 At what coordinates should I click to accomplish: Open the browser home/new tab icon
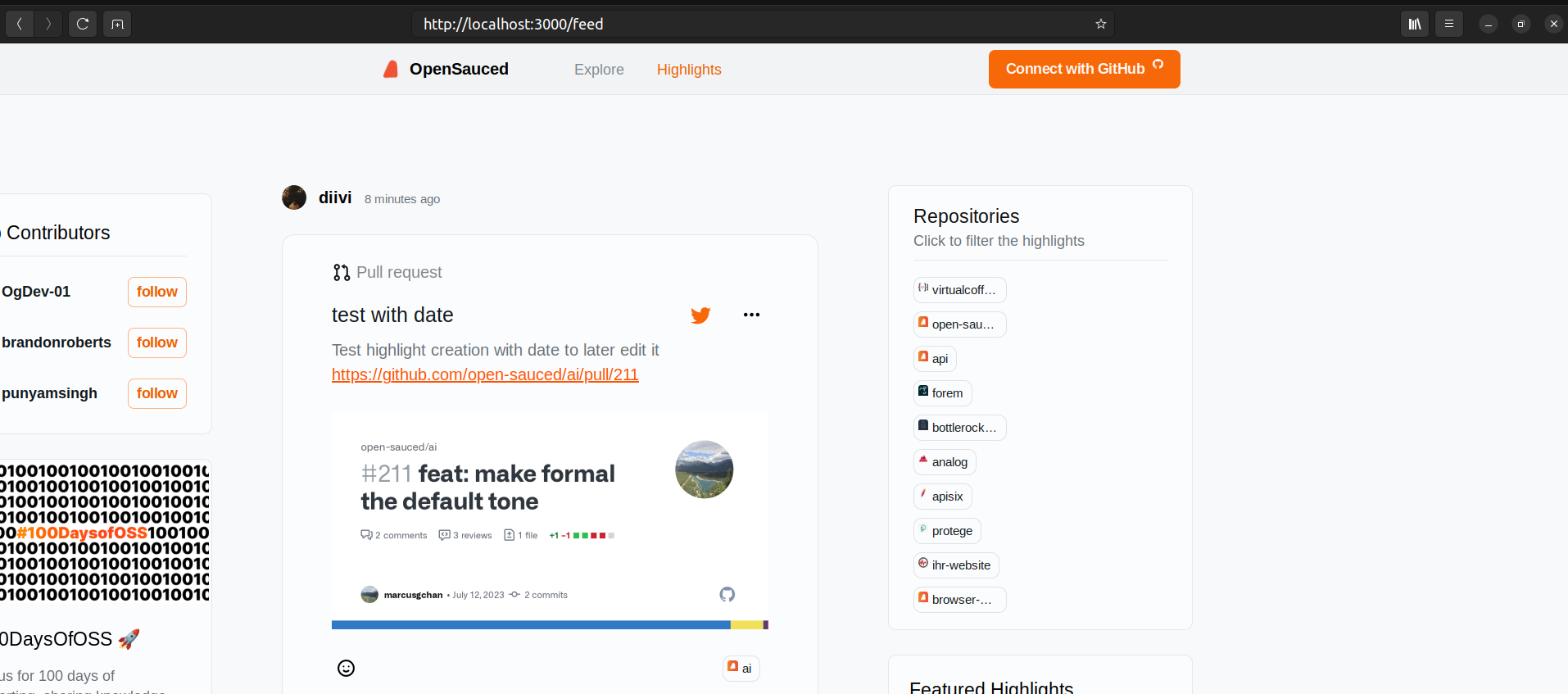pos(117,24)
